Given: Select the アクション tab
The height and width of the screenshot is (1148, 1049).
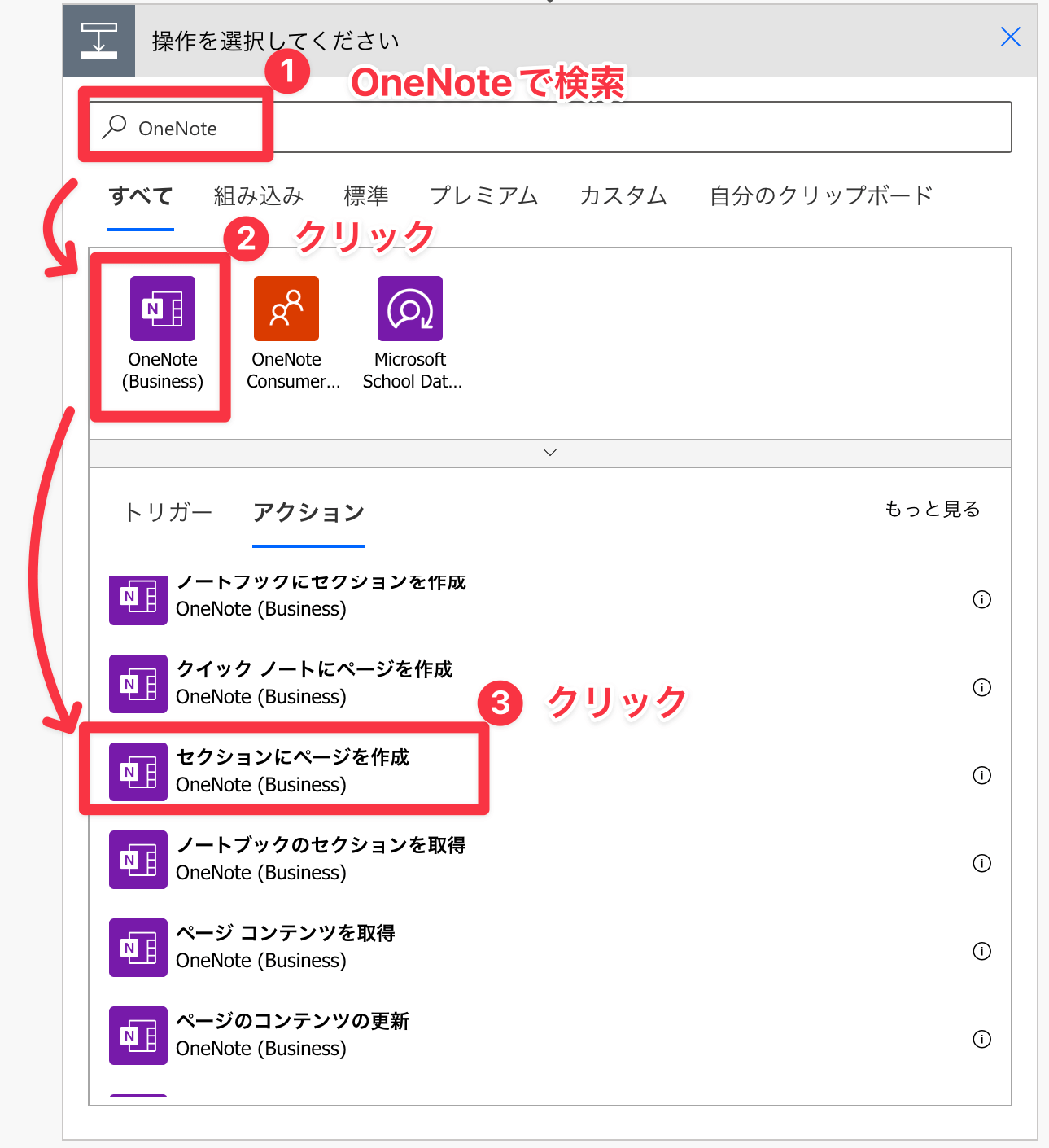Looking at the screenshot, I should point(308,512).
